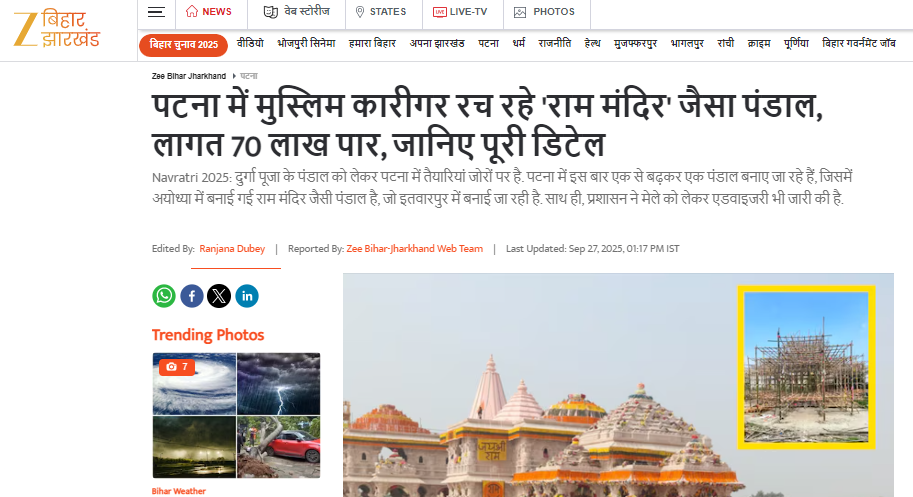Click the पटना breadcrumb link

coord(249,76)
